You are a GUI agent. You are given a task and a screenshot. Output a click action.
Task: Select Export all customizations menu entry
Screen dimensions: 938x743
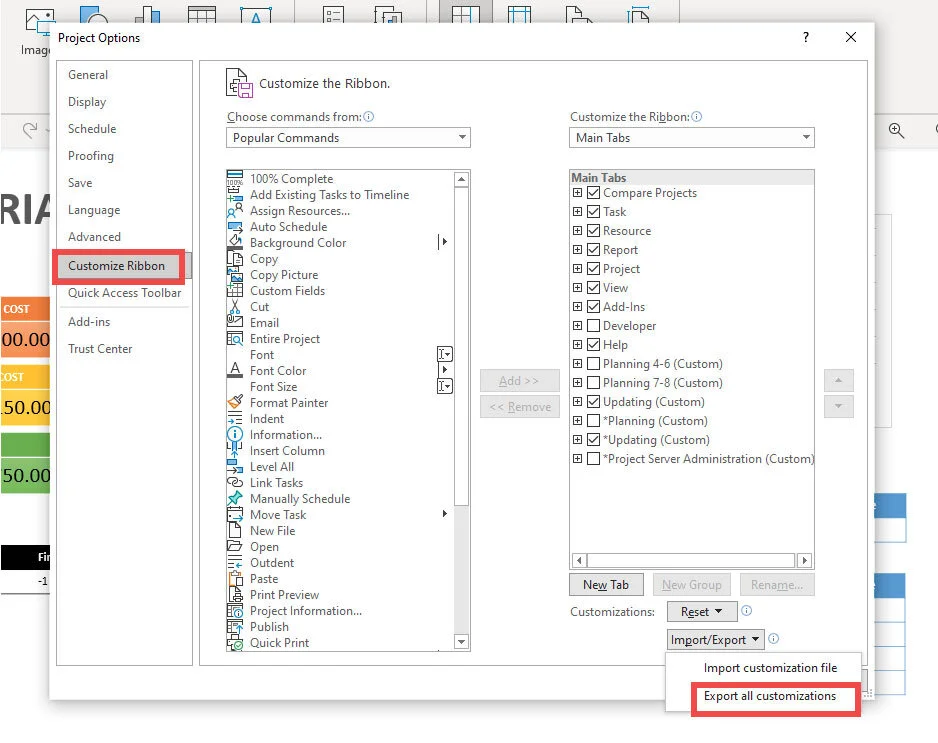(x=770, y=696)
